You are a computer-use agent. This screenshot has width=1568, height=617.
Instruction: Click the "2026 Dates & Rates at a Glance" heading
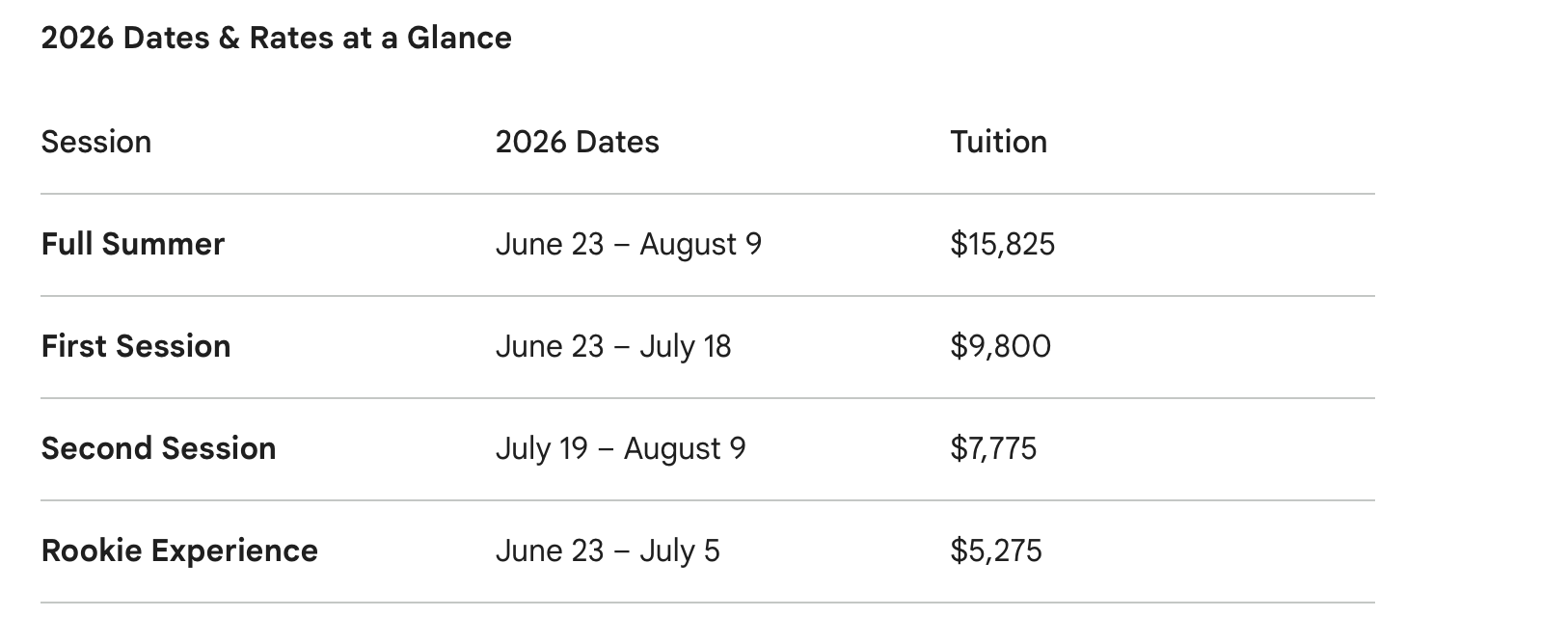276,38
